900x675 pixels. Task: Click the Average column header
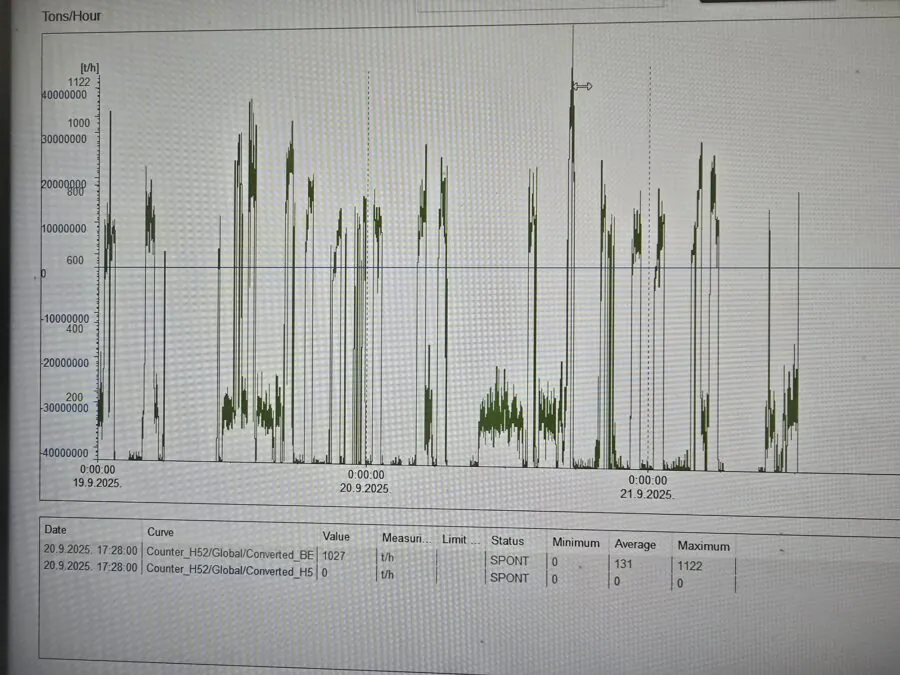[x=635, y=545]
